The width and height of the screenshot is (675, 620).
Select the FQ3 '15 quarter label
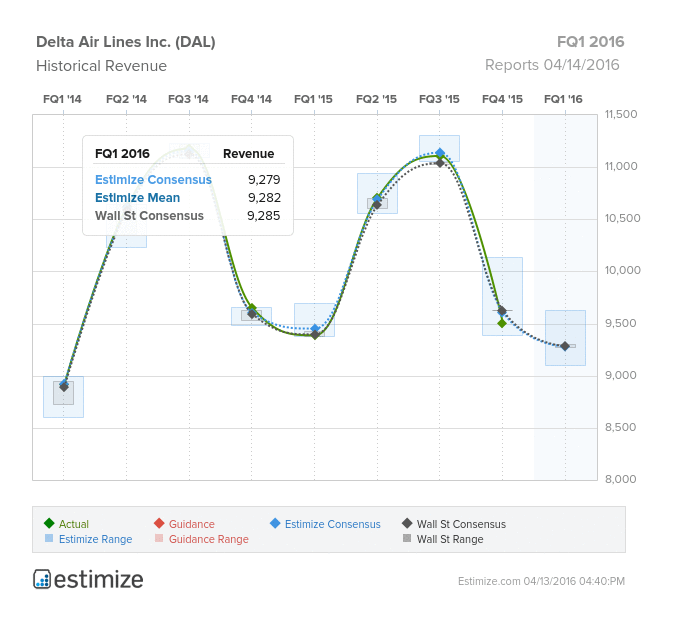(439, 99)
